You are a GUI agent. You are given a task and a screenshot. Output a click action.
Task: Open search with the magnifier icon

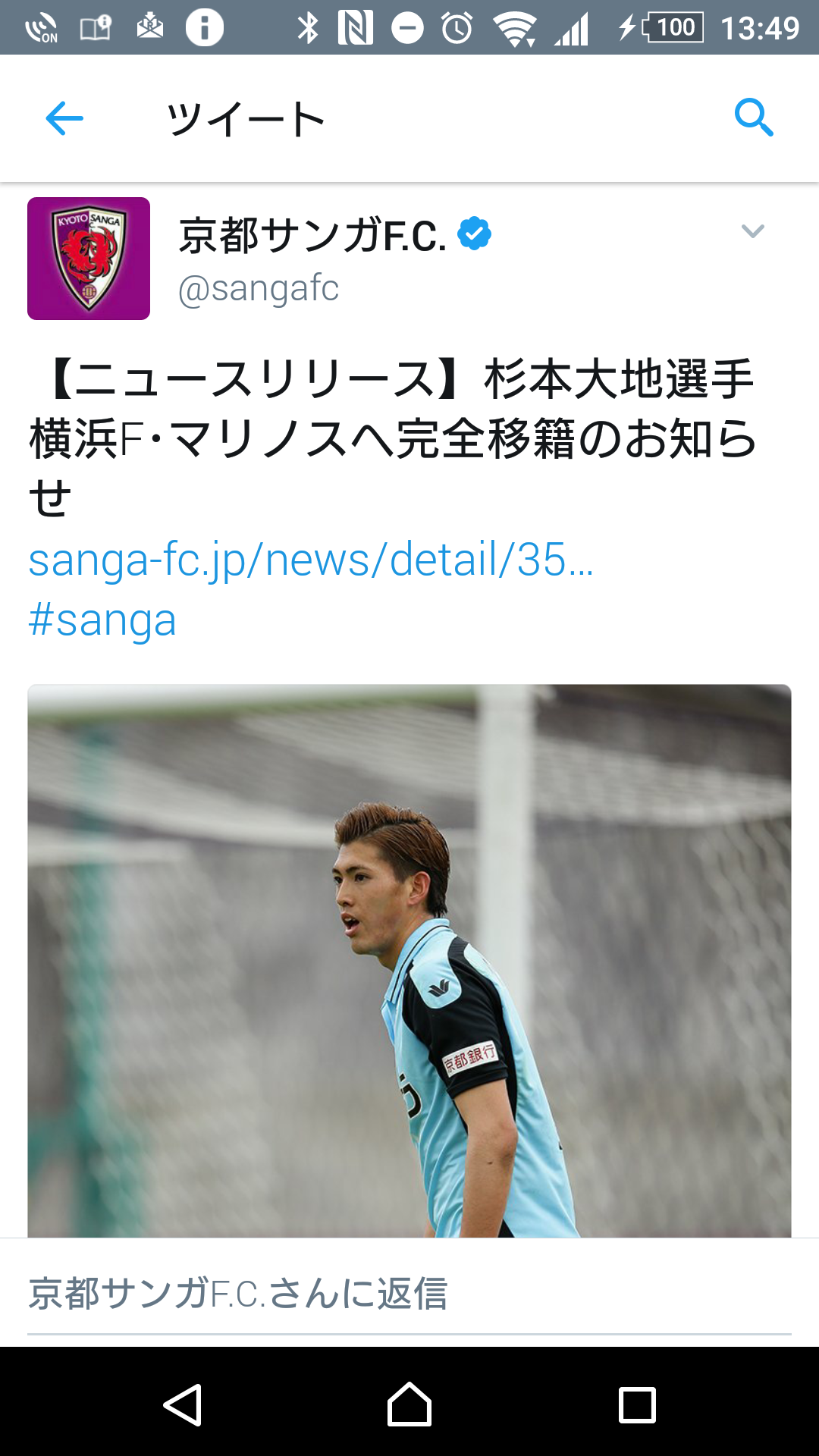click(x=754, y=118)
